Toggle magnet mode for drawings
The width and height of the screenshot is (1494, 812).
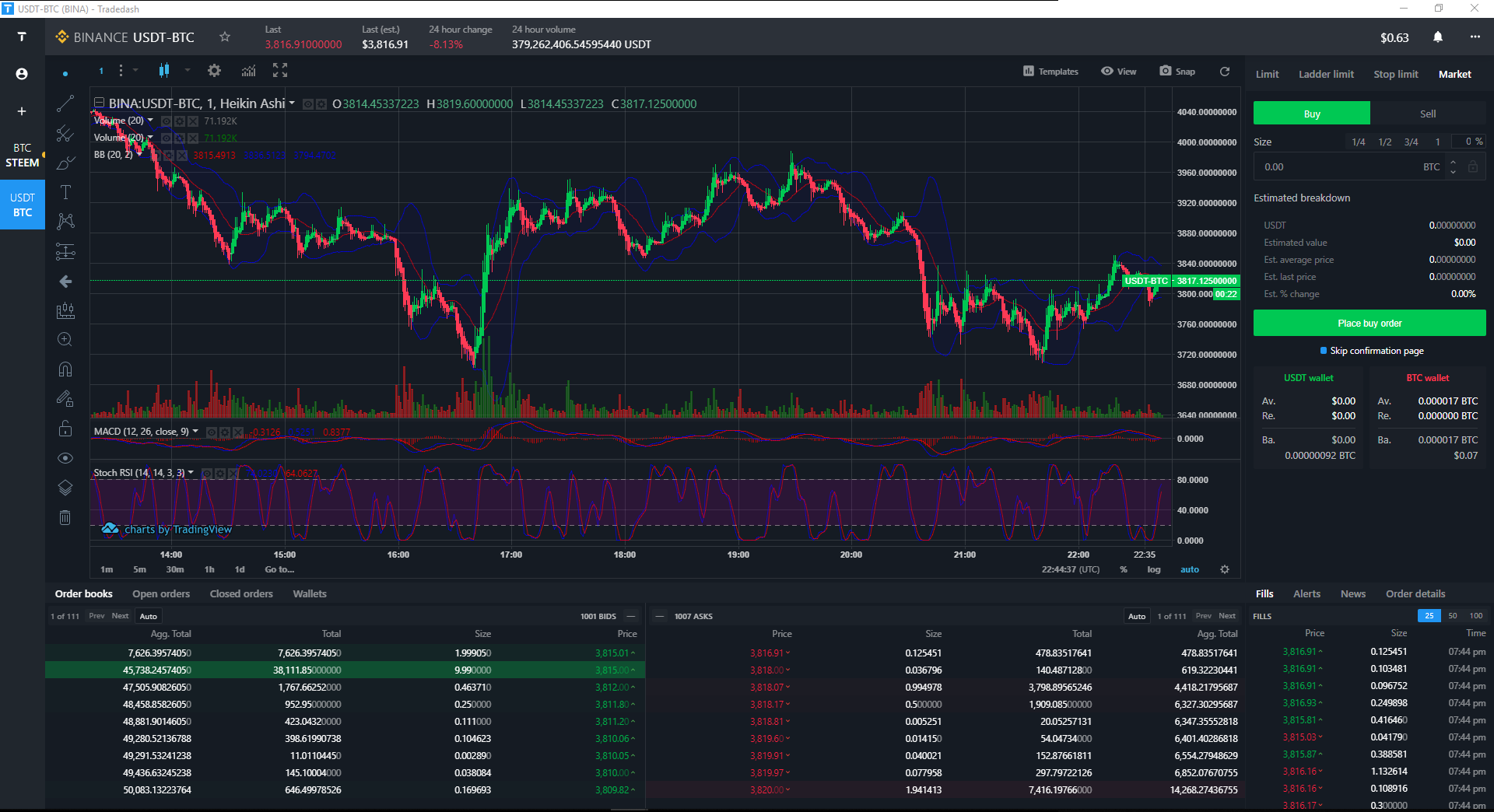pos(65,369)
